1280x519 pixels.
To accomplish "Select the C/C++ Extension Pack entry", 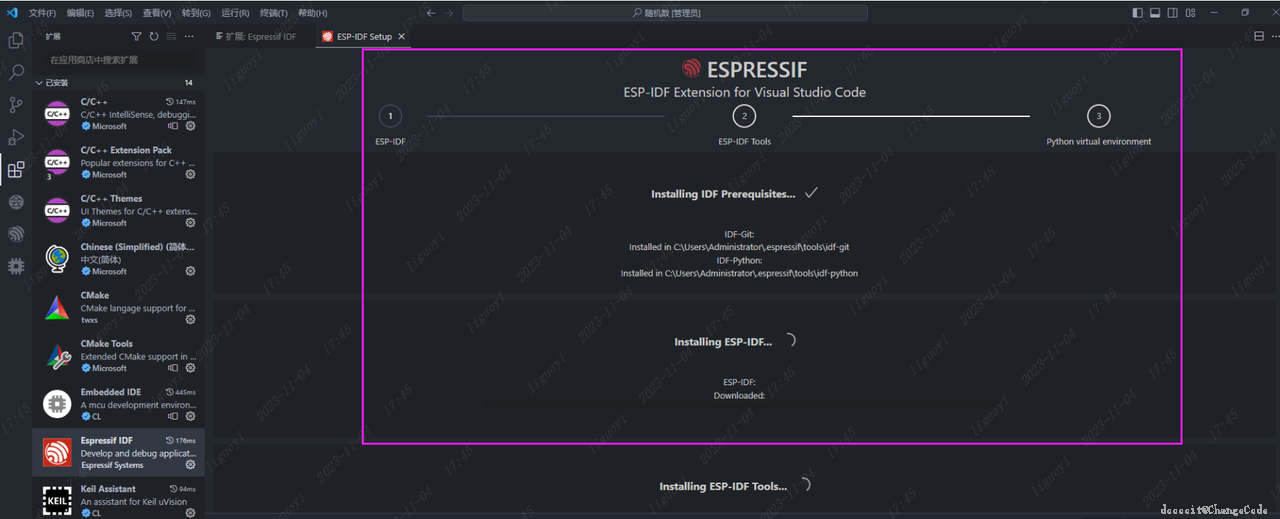I will [x=118, y=162].
